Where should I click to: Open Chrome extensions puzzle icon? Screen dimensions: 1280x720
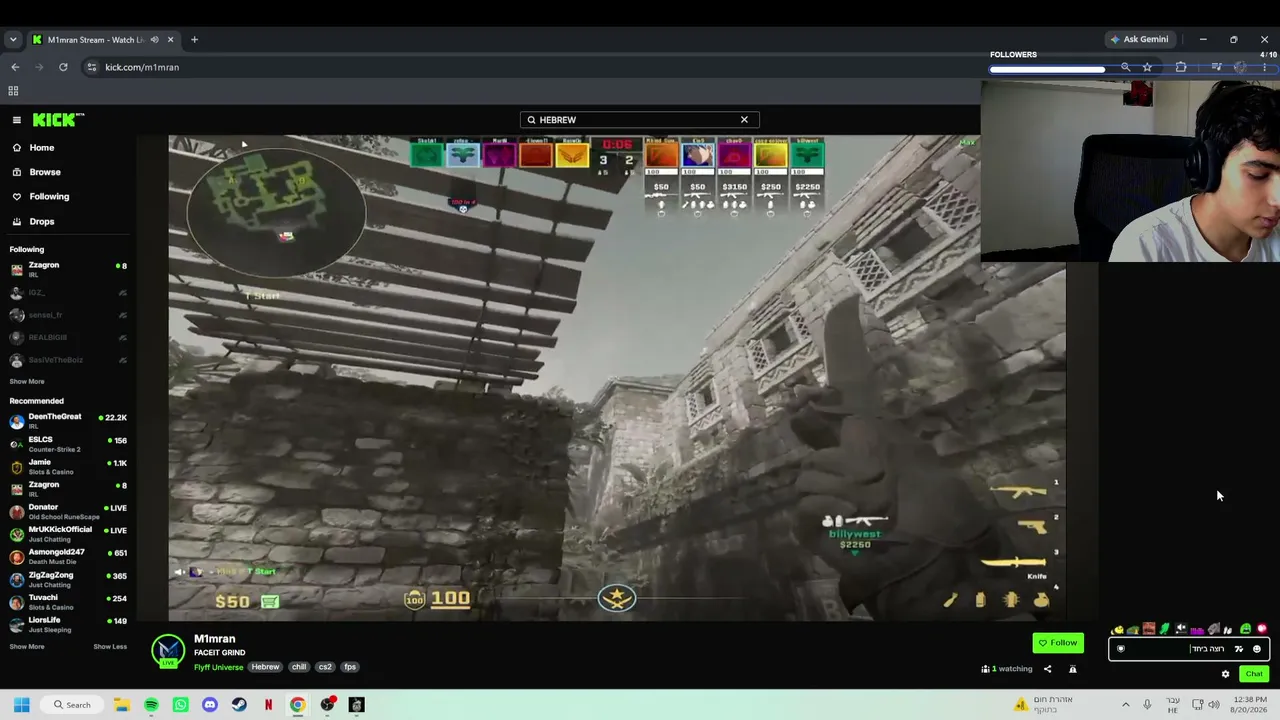tap(1181, 67)
